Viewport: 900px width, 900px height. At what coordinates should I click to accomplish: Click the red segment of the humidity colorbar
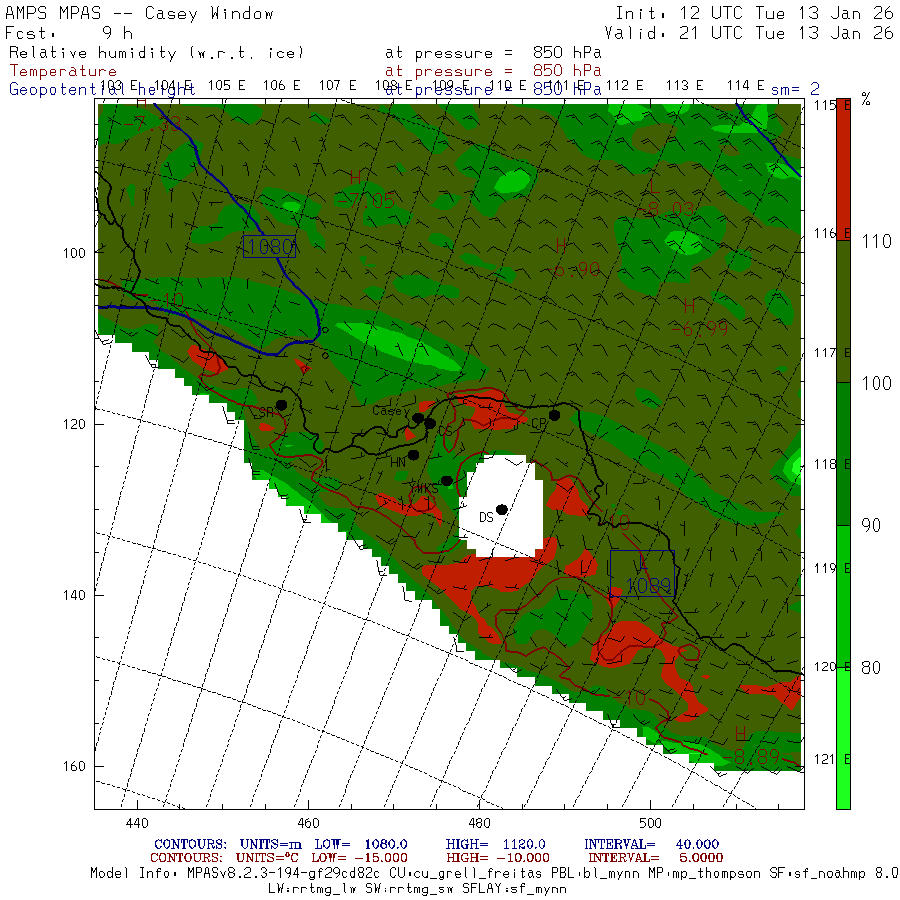(x=843, y=170)
